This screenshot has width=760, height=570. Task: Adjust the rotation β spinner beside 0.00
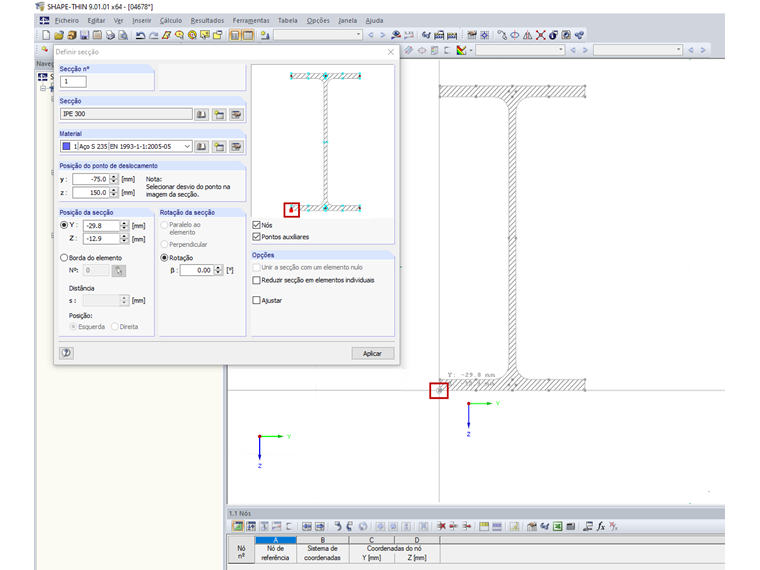[219, 270]
